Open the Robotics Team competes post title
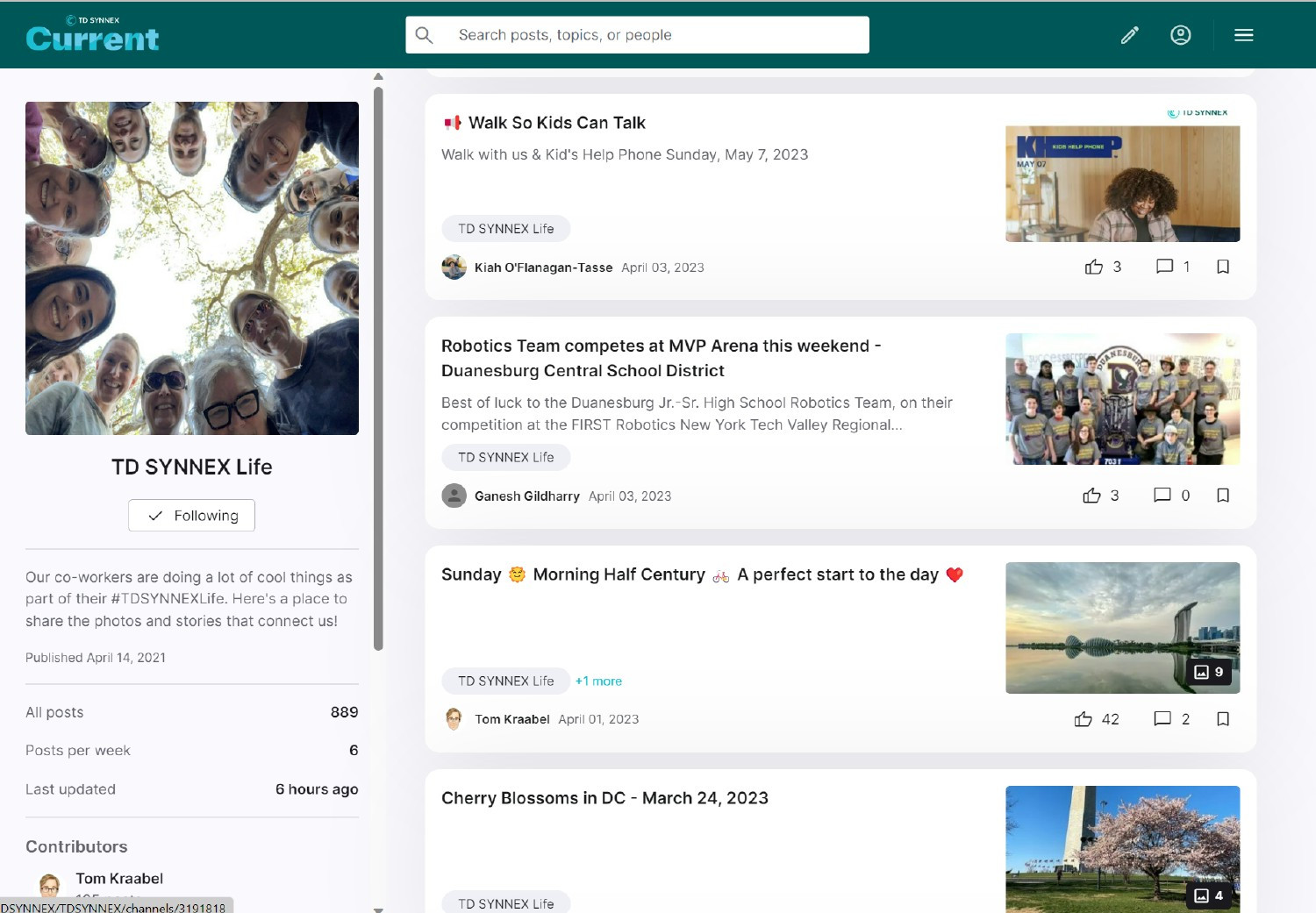The width and height of the screenshot is (1316, 913). 662,358
